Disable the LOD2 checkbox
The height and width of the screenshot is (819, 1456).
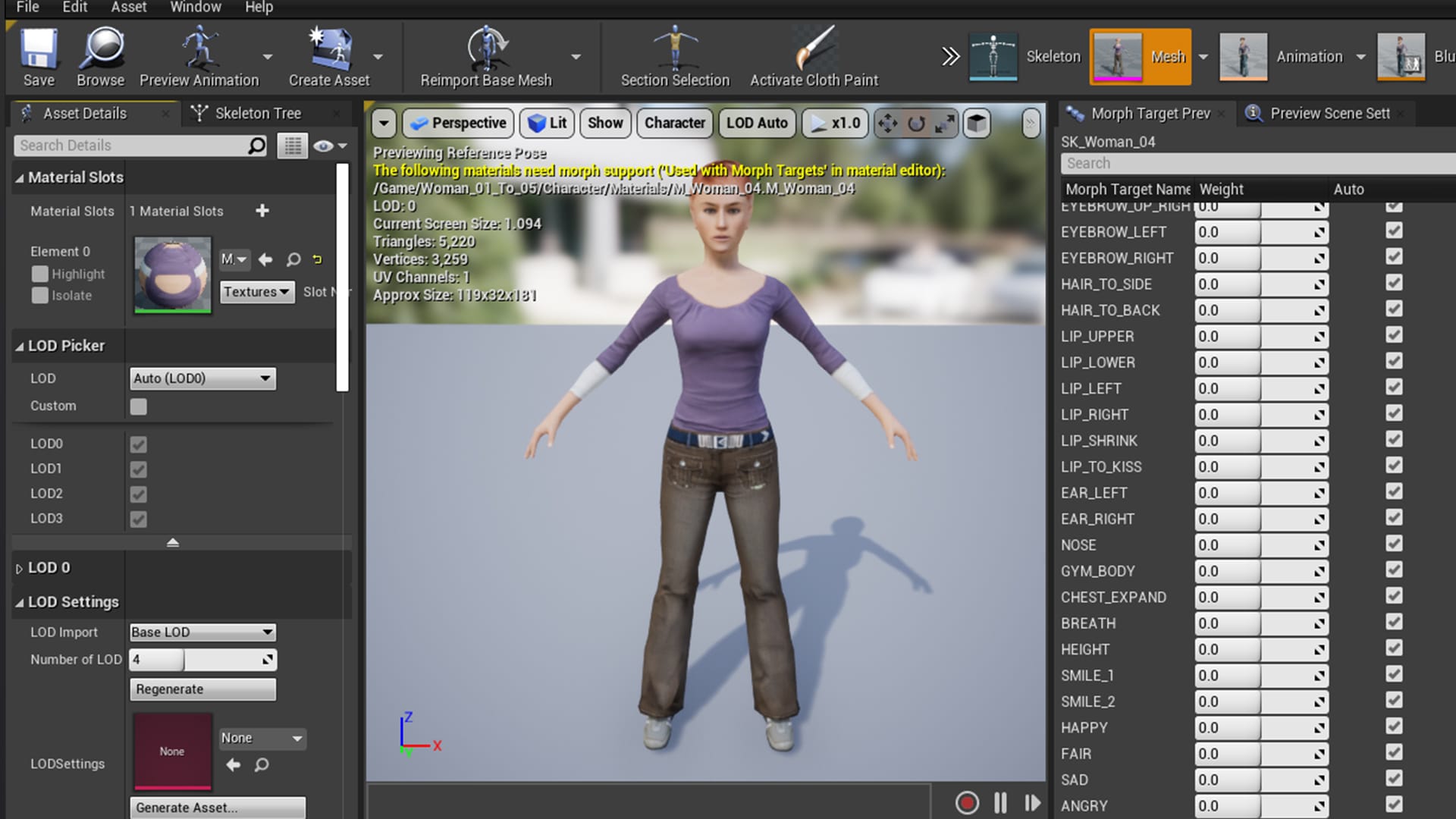pyautogui.click(x=138, y=494)
